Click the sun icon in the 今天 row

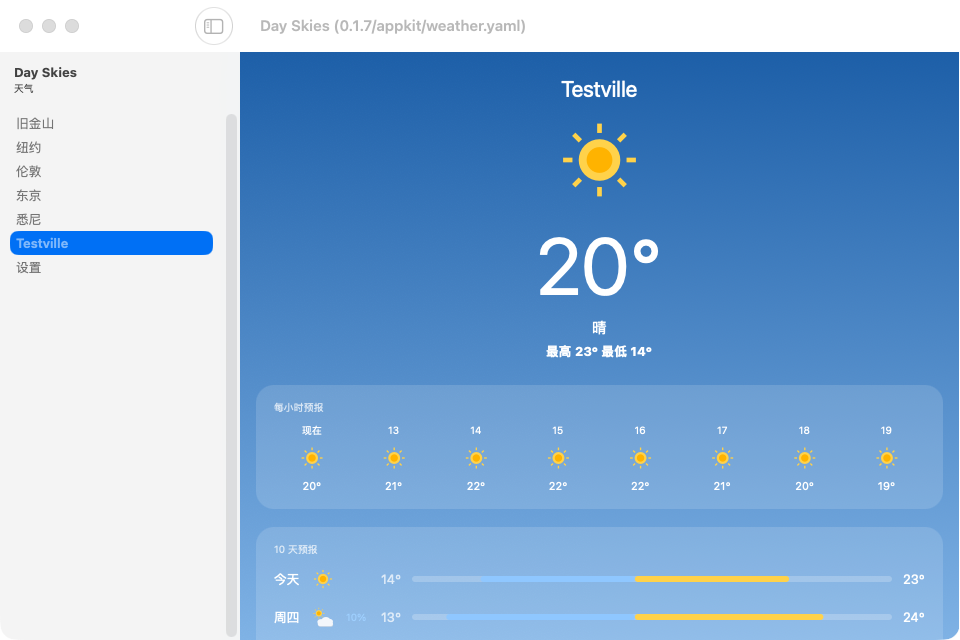[323, 579]
